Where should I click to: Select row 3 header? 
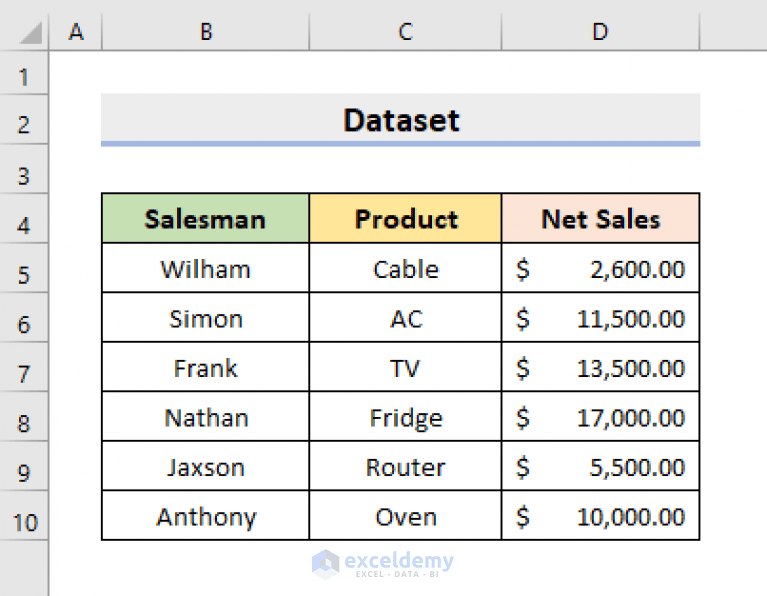coord(24,169)
